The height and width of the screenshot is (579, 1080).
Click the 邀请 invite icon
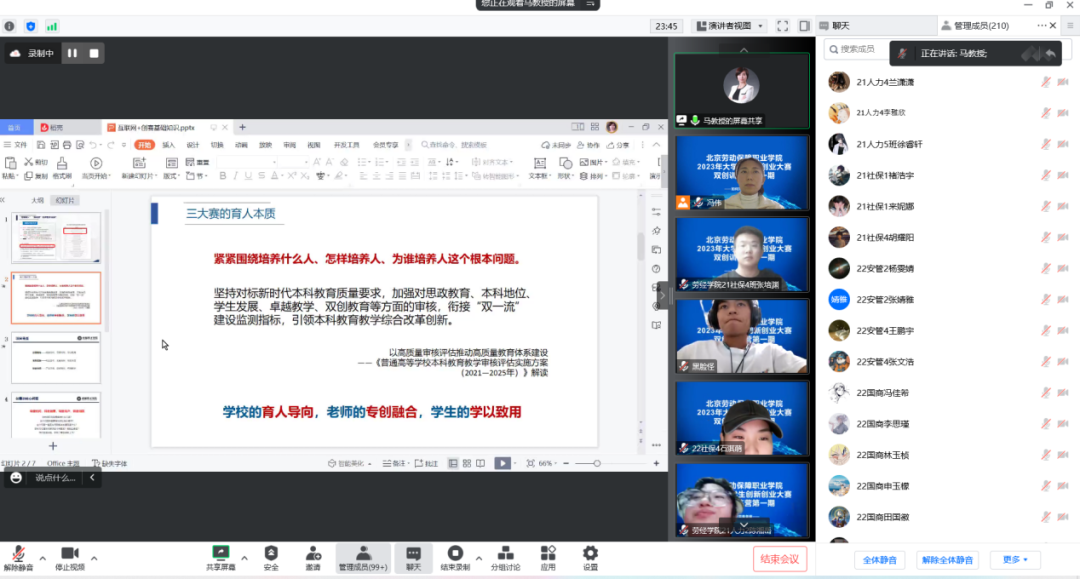click(x=313, y=557)
